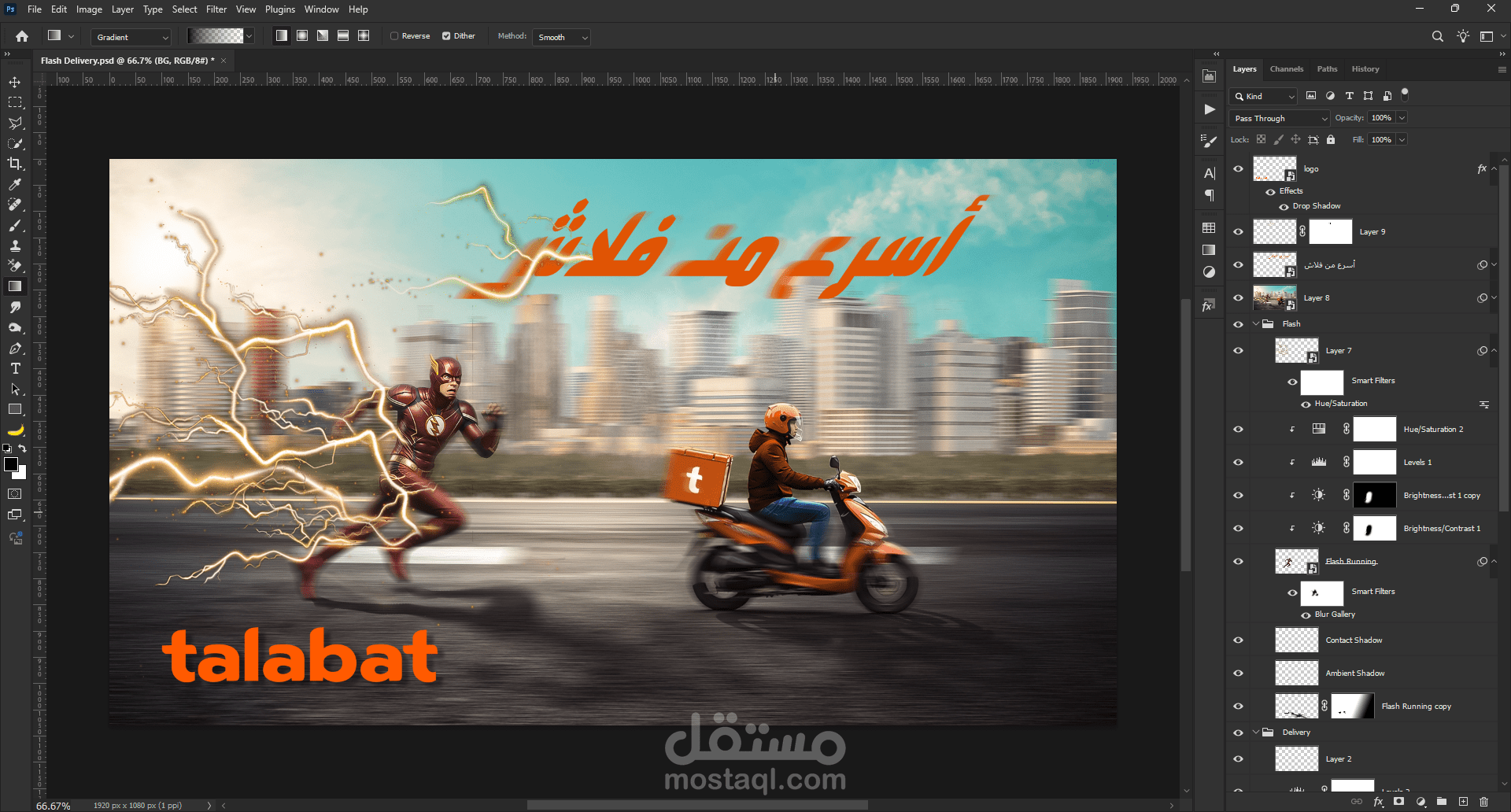1511x812 pixels.
Task: Open the Actions play panel icon
Action: click(1210, 109)
